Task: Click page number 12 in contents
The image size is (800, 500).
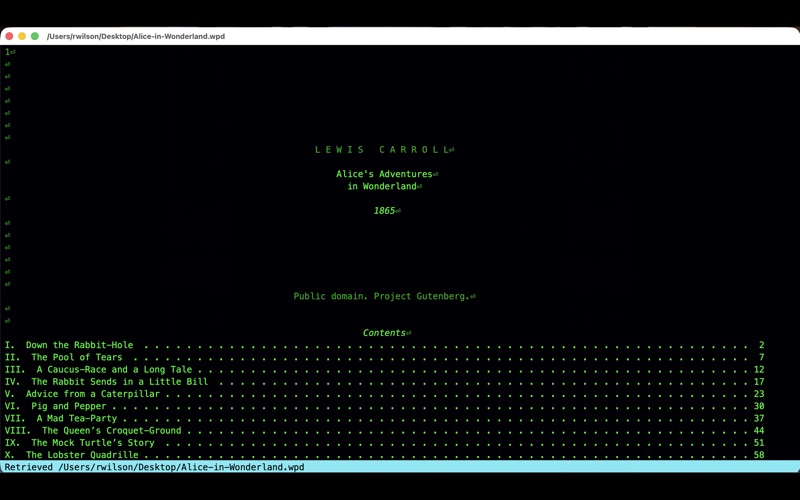Action: (759, 369)
